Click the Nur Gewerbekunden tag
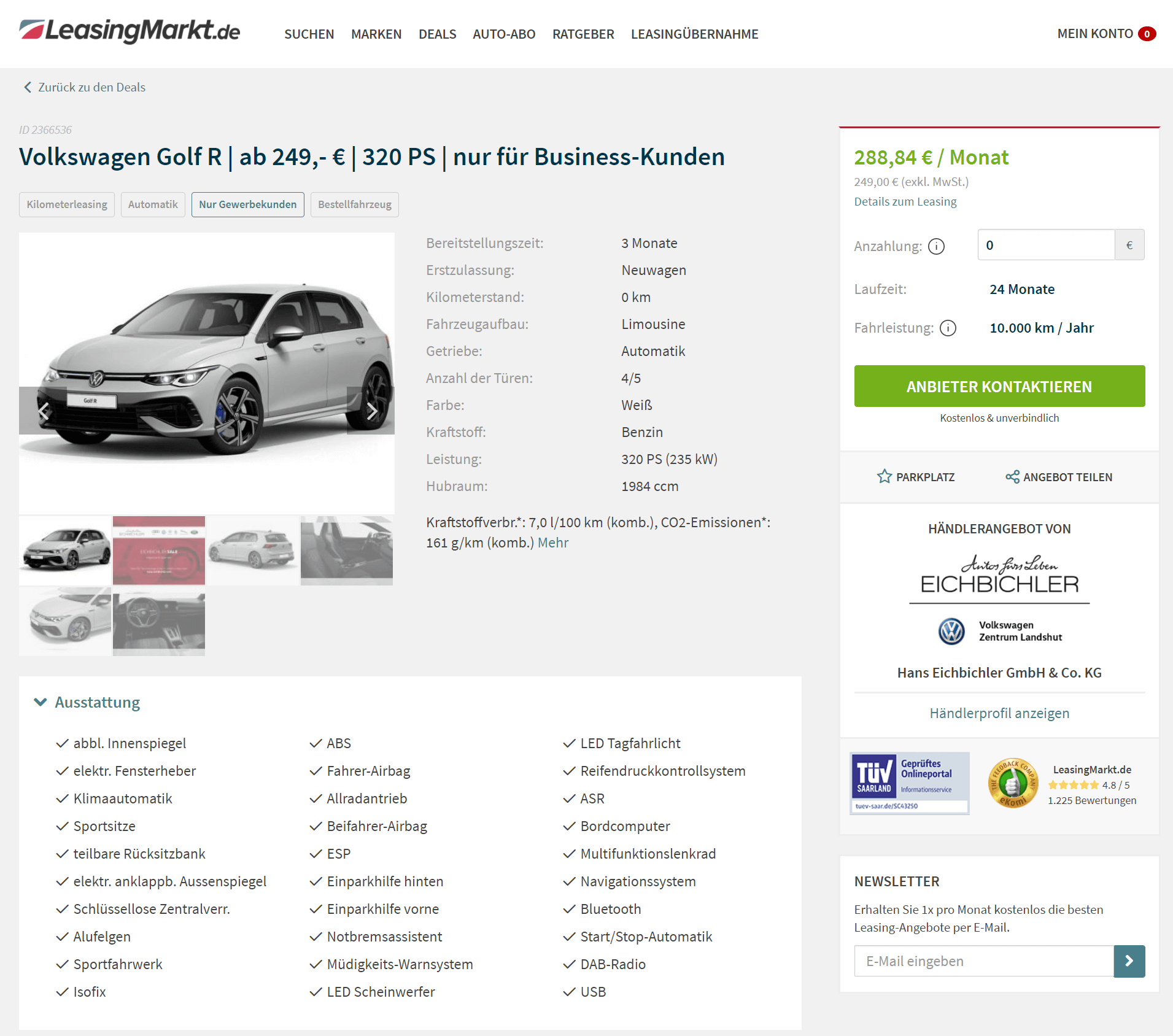Viewport: 1173px width, 1036px height. pos(248,204)
